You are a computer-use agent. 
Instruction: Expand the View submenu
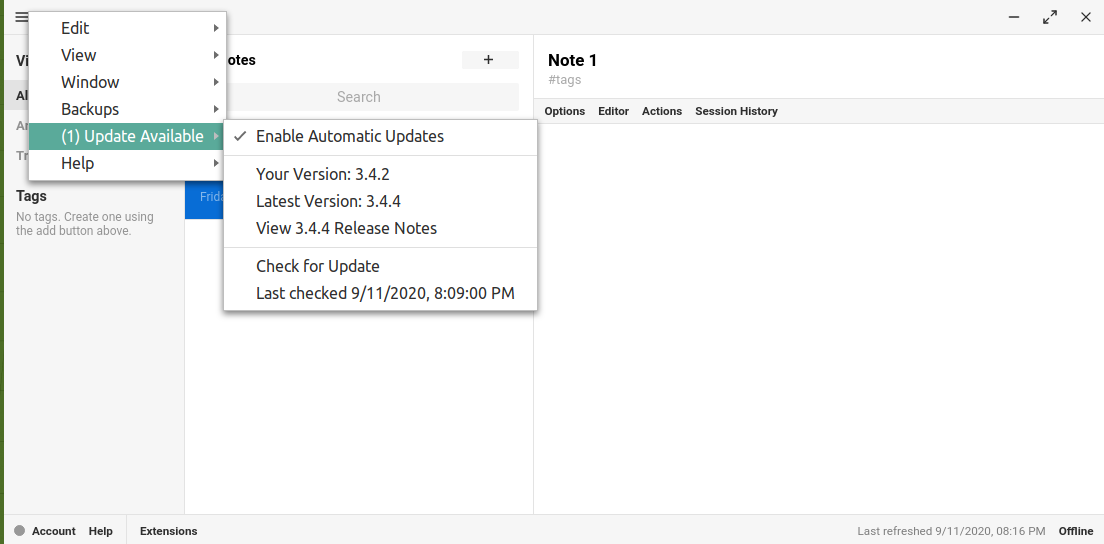127,55
